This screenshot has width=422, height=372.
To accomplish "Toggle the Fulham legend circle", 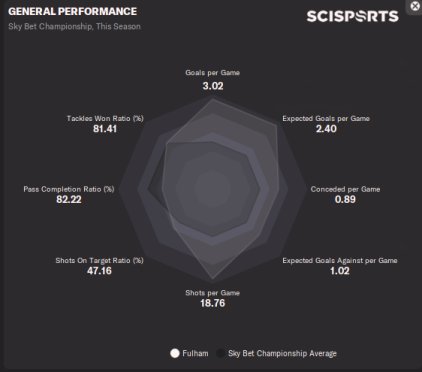I will tap(175, 353).
